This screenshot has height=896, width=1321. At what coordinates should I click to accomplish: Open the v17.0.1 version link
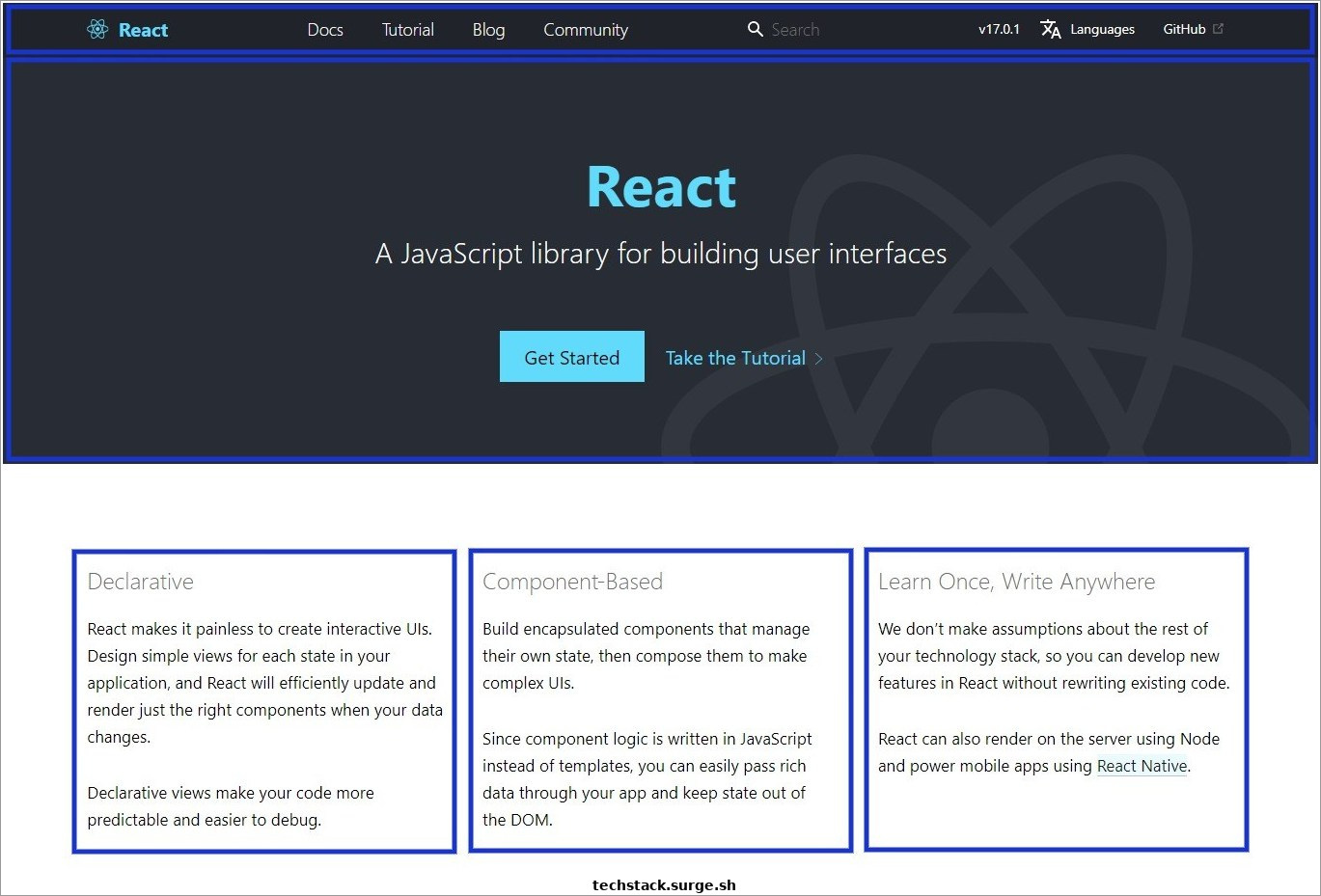click(x=999, y=29)
